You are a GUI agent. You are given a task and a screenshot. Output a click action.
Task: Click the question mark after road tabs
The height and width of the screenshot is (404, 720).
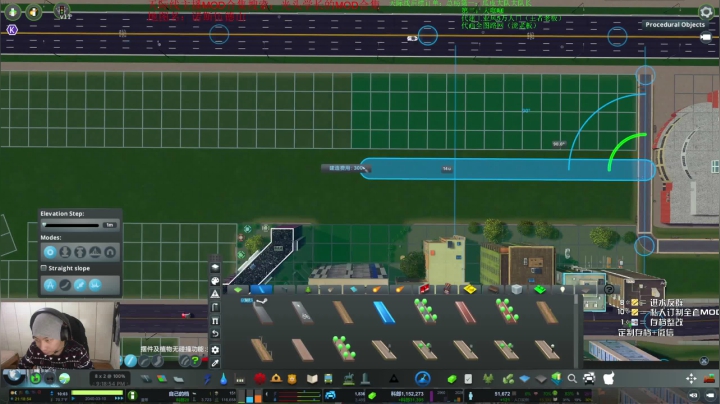(609, 289)
